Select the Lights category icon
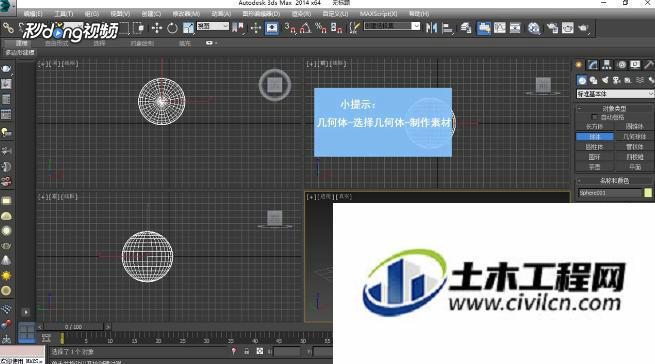 (605, 80)
